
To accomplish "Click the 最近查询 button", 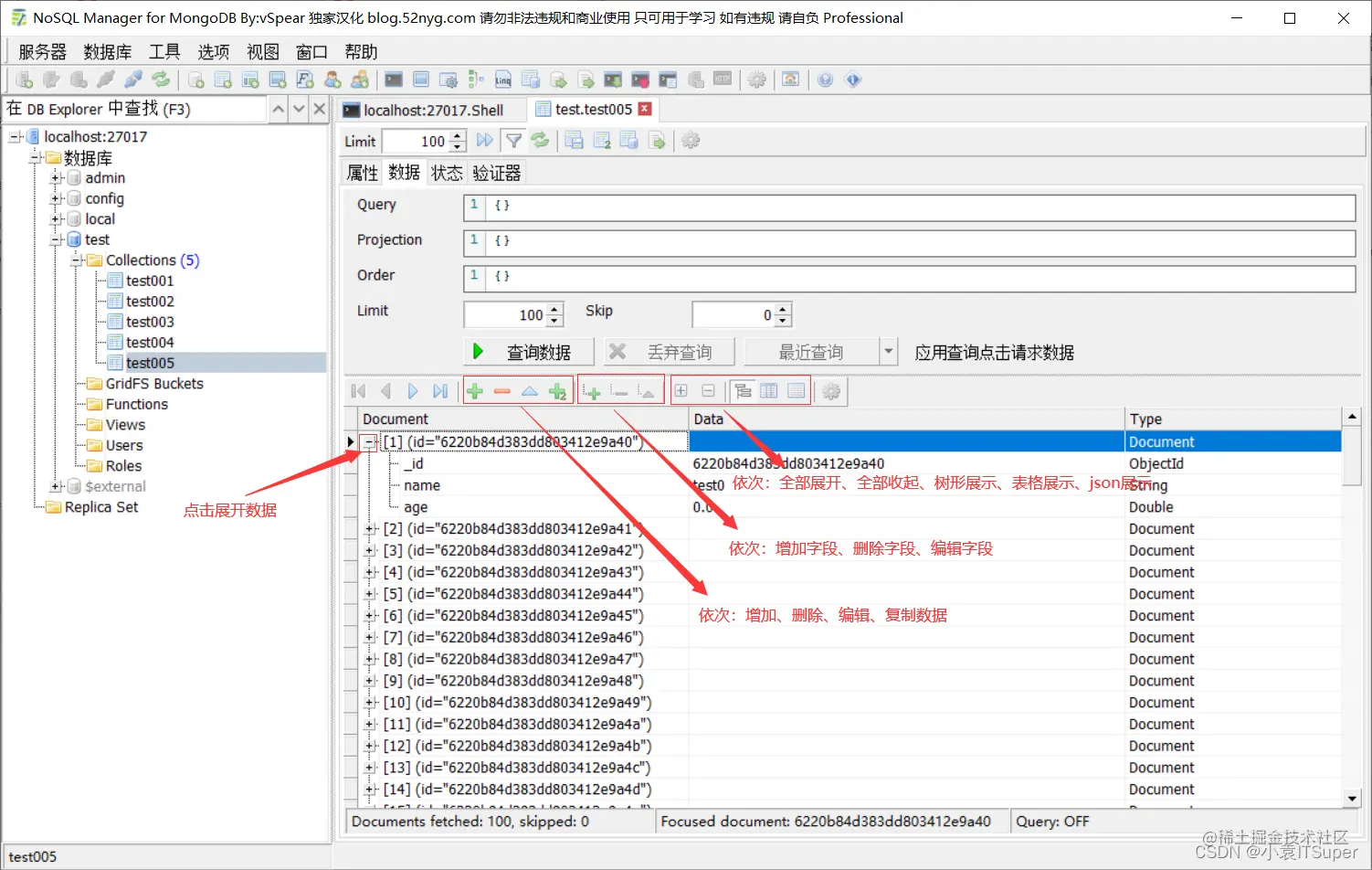I will pyautogui.click(x=812, y=352).
